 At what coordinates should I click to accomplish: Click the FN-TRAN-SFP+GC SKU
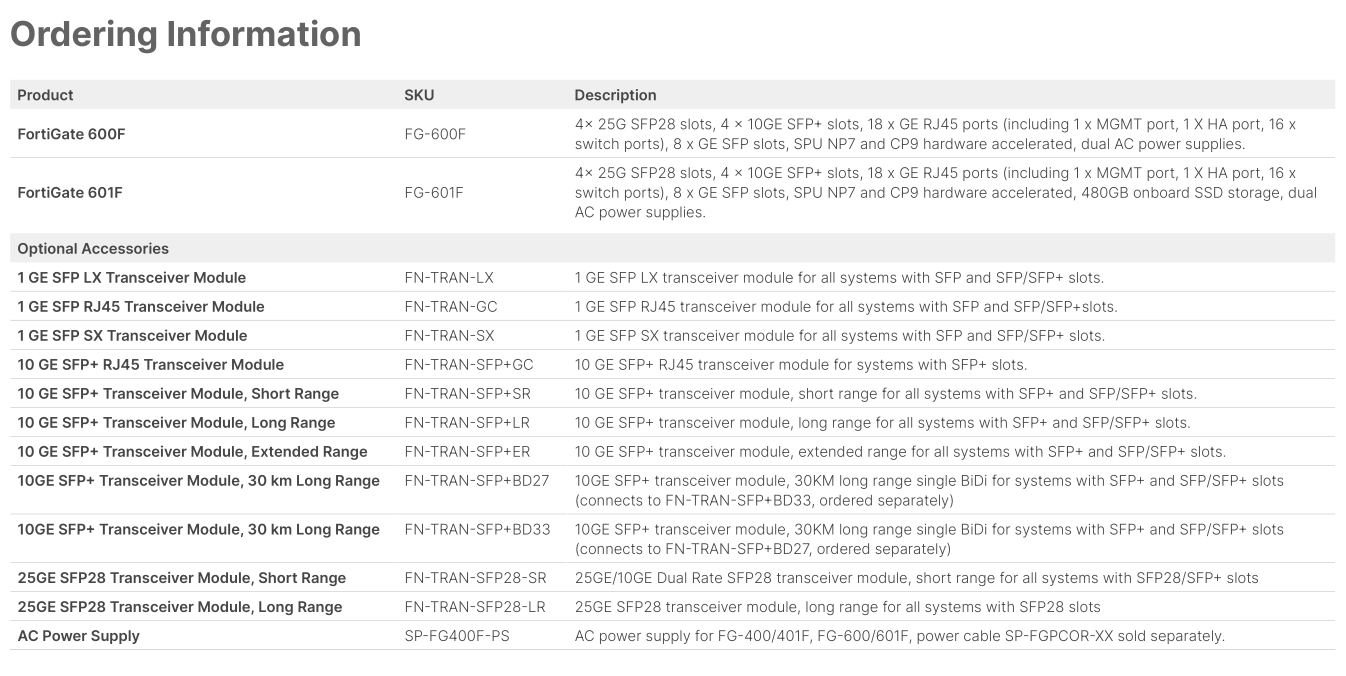(x=469, y=364)
